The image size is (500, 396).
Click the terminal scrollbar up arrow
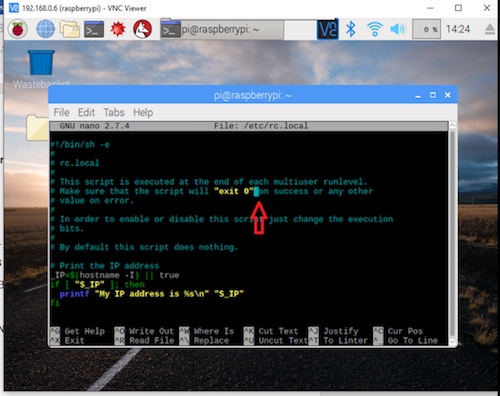click(x=452, y=126)
